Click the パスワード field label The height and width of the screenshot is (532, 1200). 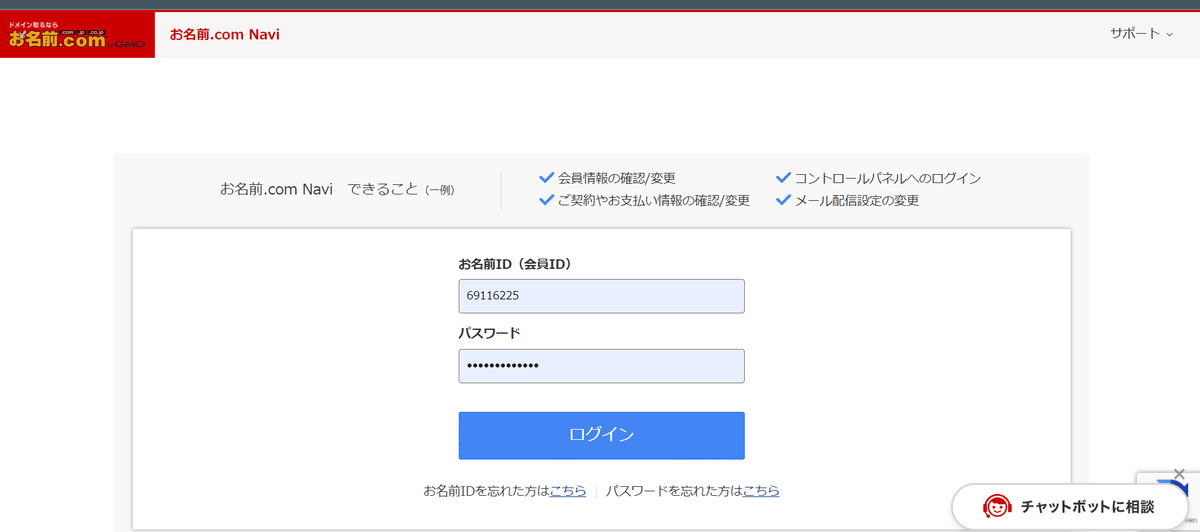[489, 333]
